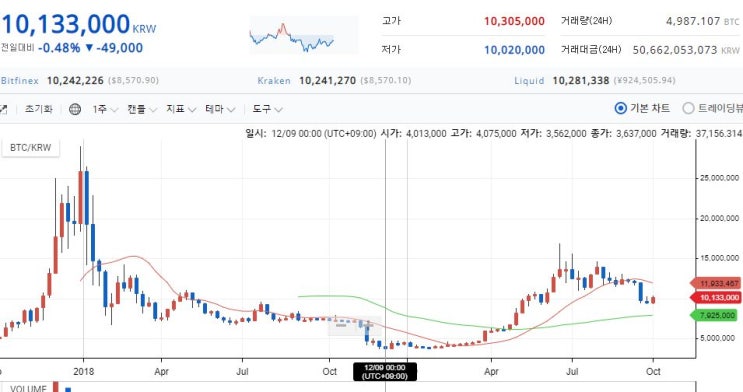Screen dimensions: 743x392
Task: Click the 2018 label on time axis
Action: point(84,372)
